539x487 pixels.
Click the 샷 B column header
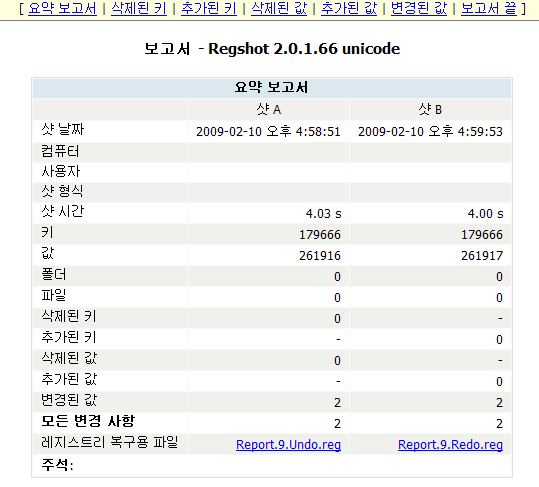tap(430, 109)
